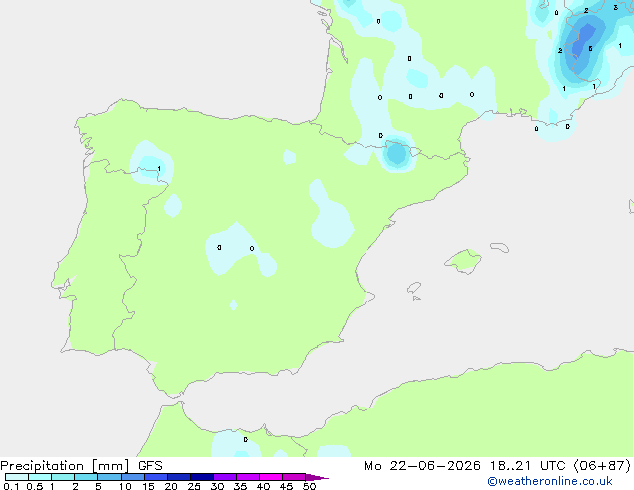634x490 pixels.
Task: Click the '25' legend label
Action: point(194,486)
